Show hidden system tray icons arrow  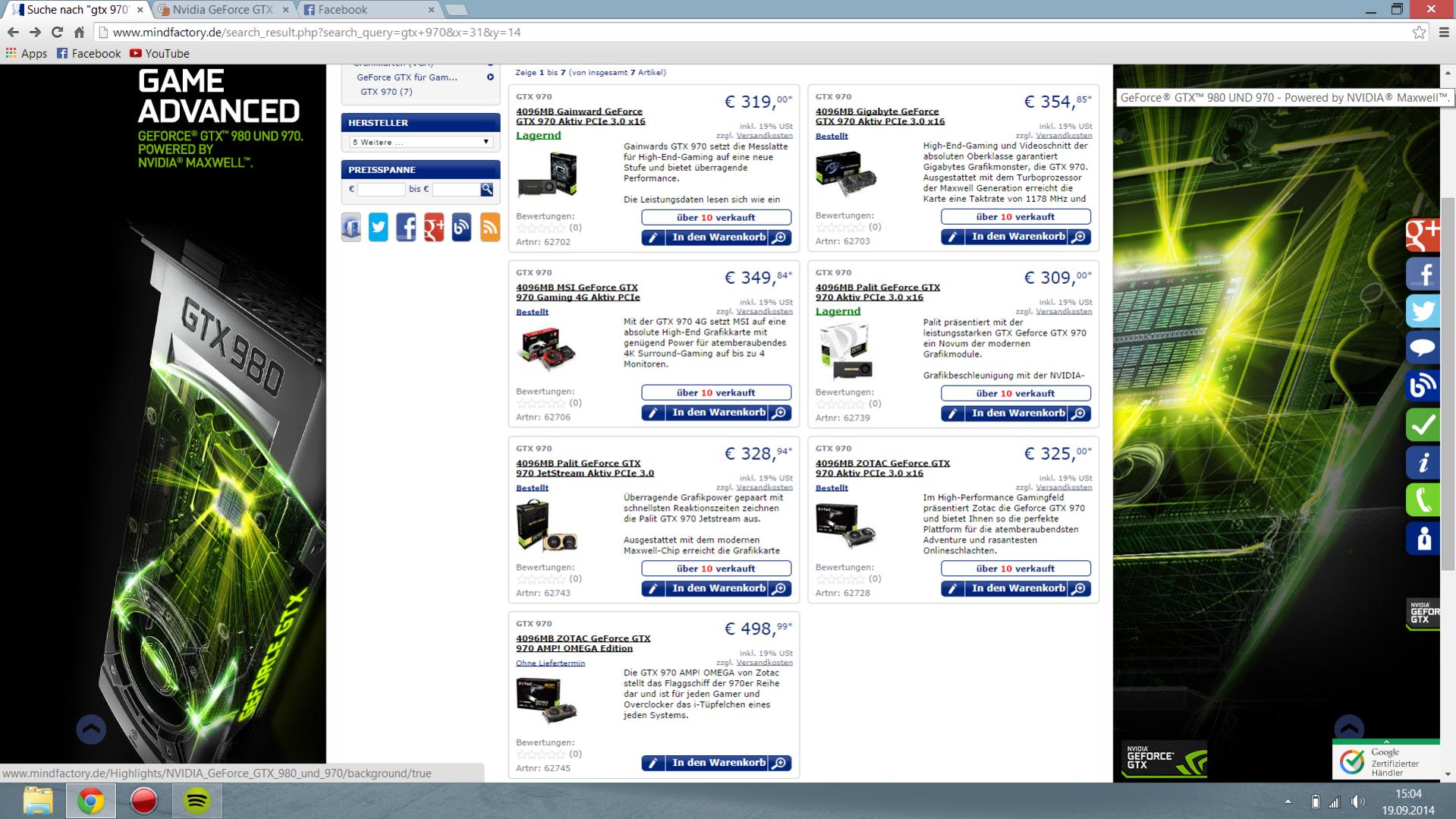click(1288, 802)
